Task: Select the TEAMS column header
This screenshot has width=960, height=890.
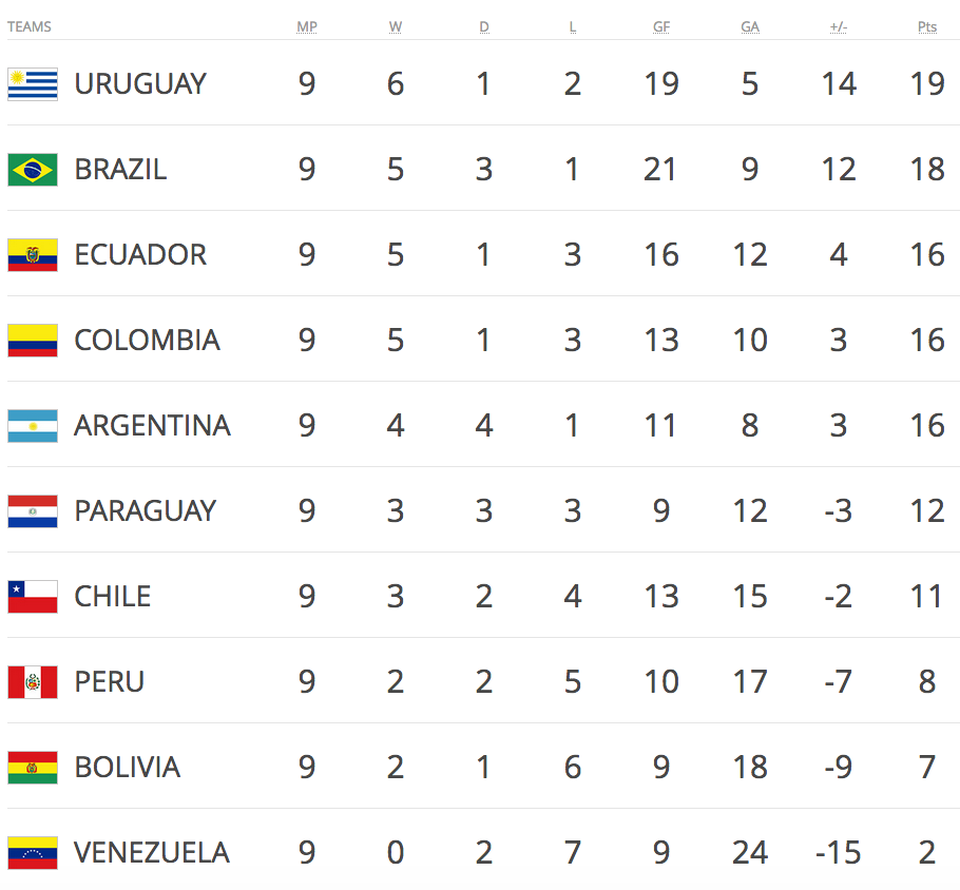Action: 29,27
